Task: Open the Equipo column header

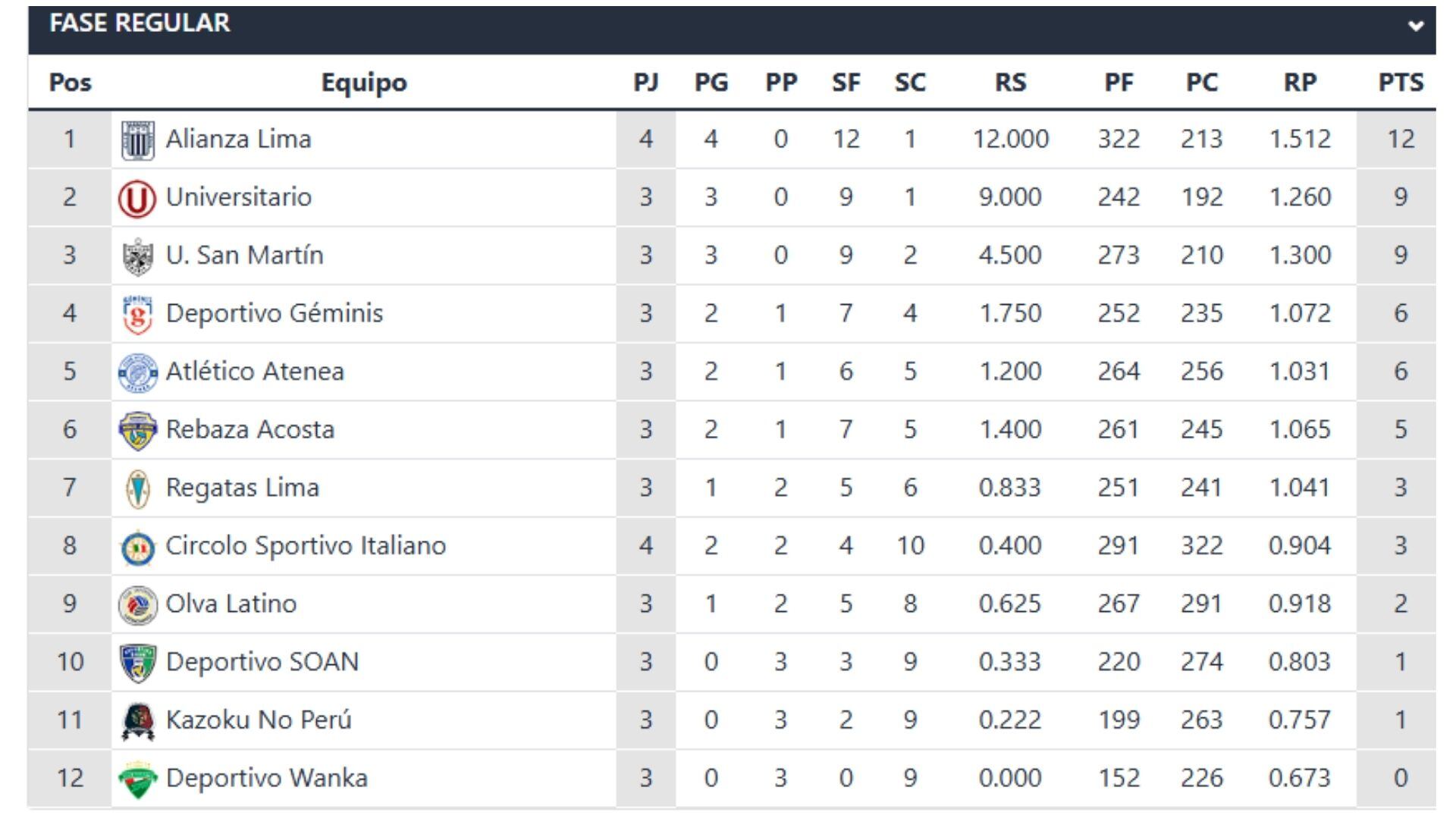Action: (x=366, y=83)
